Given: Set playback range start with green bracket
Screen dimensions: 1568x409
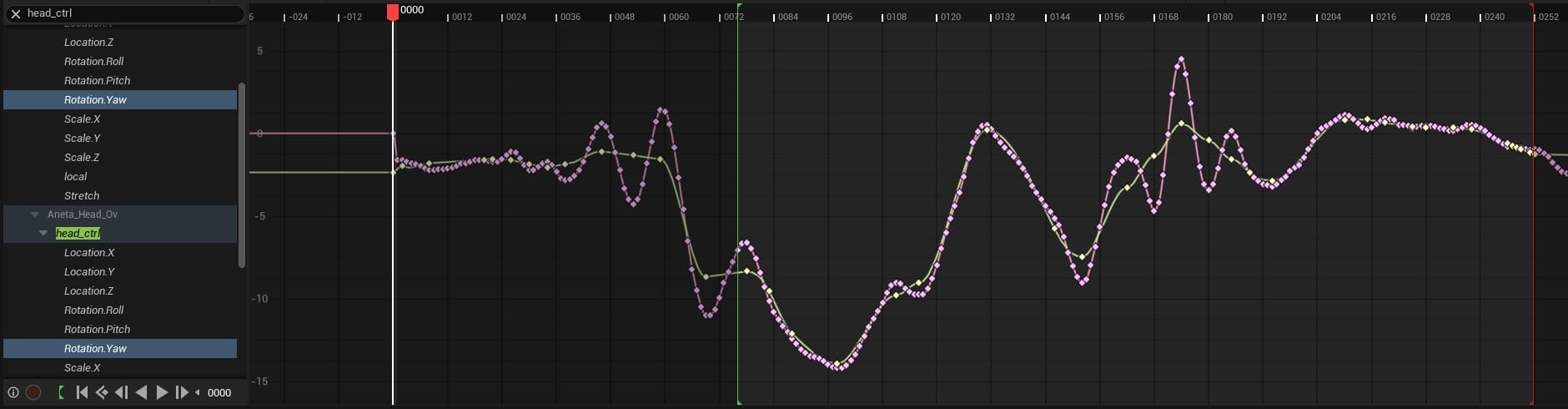Looking at the screenshot, I should click(x=61, y=392).
